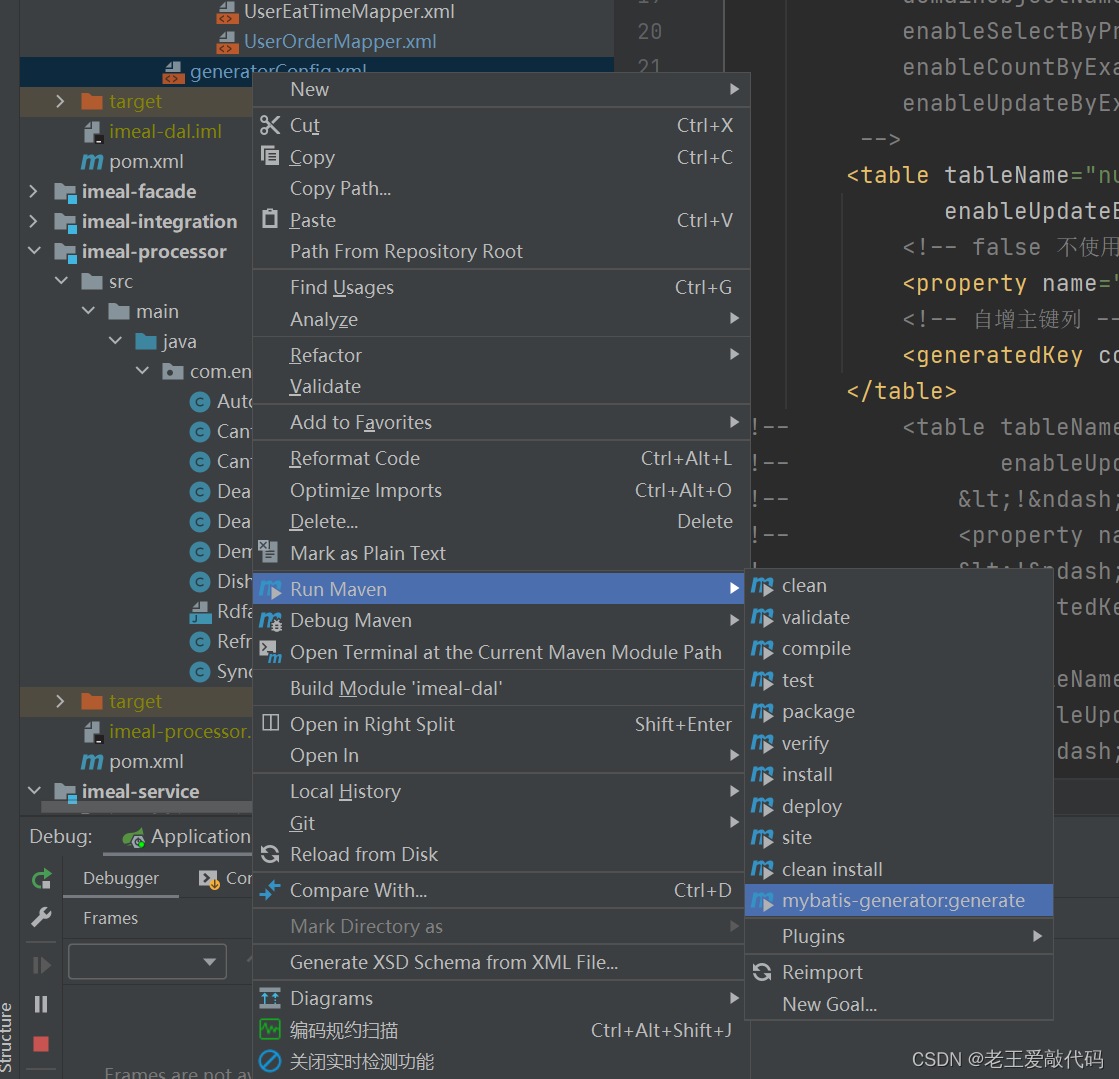Screen dimensions: 1119x1079
Task: Choose Validate in context menu
Action: click(501, 386)
